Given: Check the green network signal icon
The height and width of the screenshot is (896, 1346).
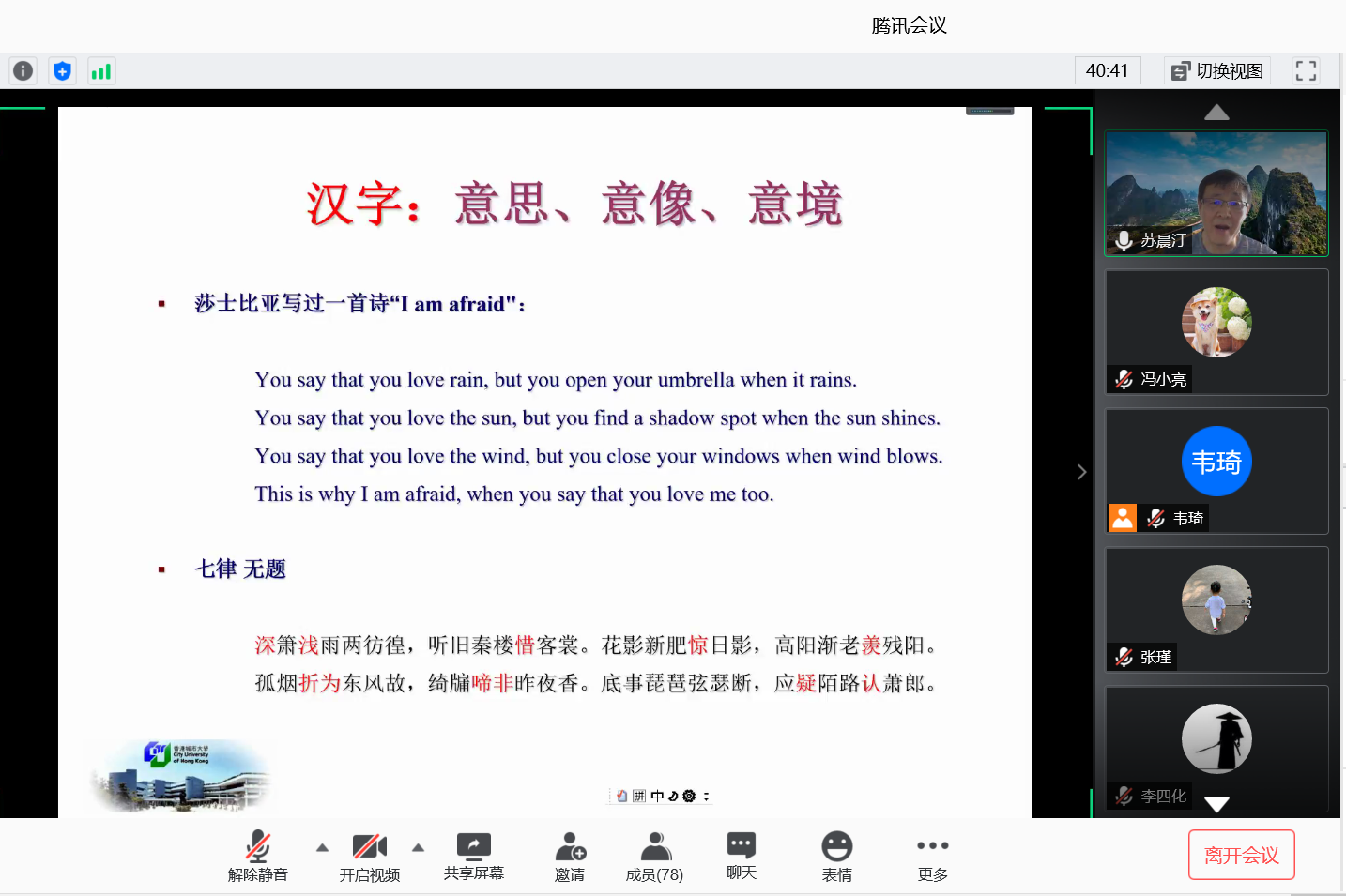Looking at the screenshot, I should point(101,71).
